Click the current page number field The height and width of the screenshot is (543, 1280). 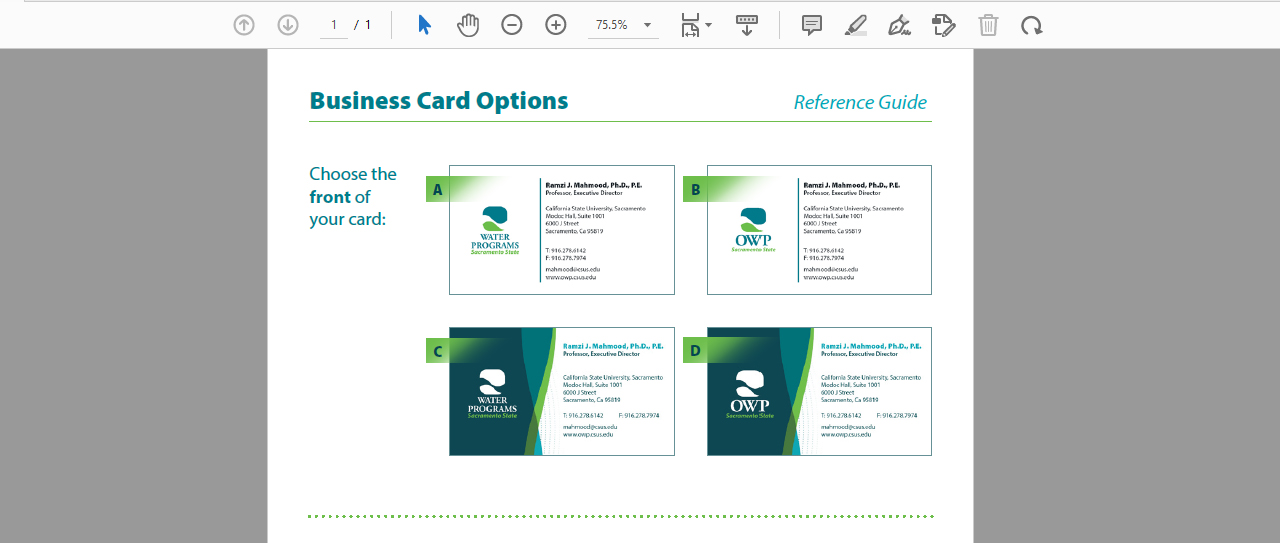(334, 25)
